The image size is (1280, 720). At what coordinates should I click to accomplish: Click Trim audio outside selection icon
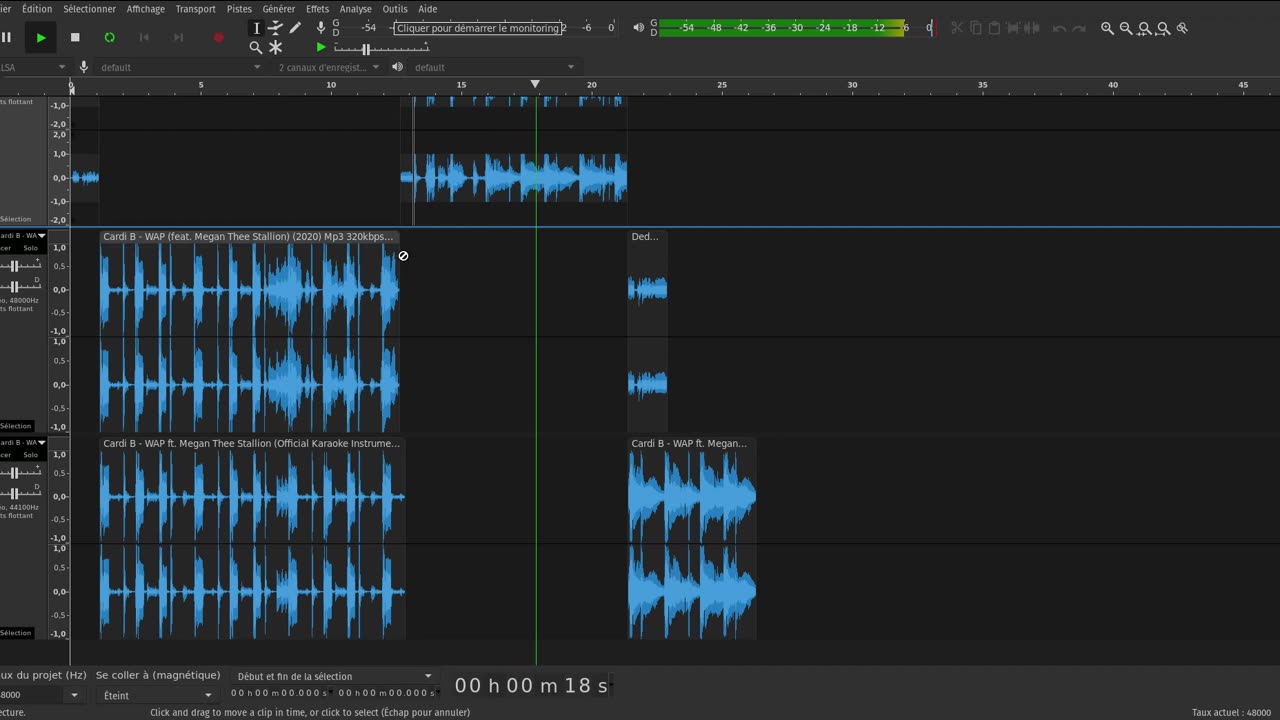tap(1013, 28)
